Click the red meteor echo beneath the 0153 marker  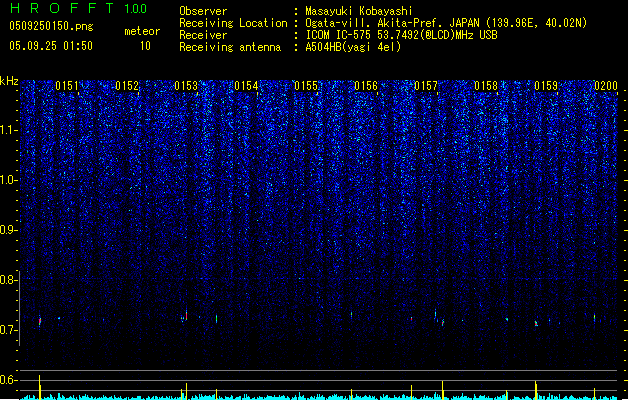click(x=187, y=315)
